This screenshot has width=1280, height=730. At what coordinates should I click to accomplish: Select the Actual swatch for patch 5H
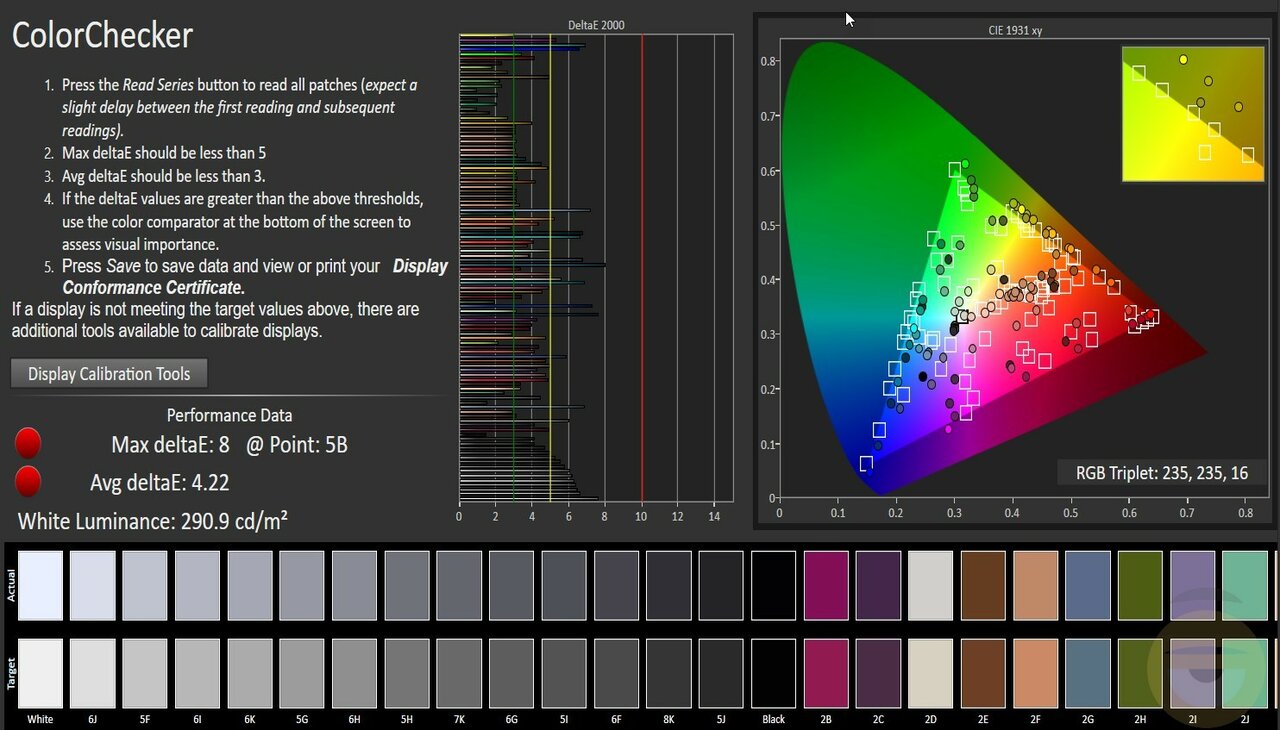coord(407,586)
